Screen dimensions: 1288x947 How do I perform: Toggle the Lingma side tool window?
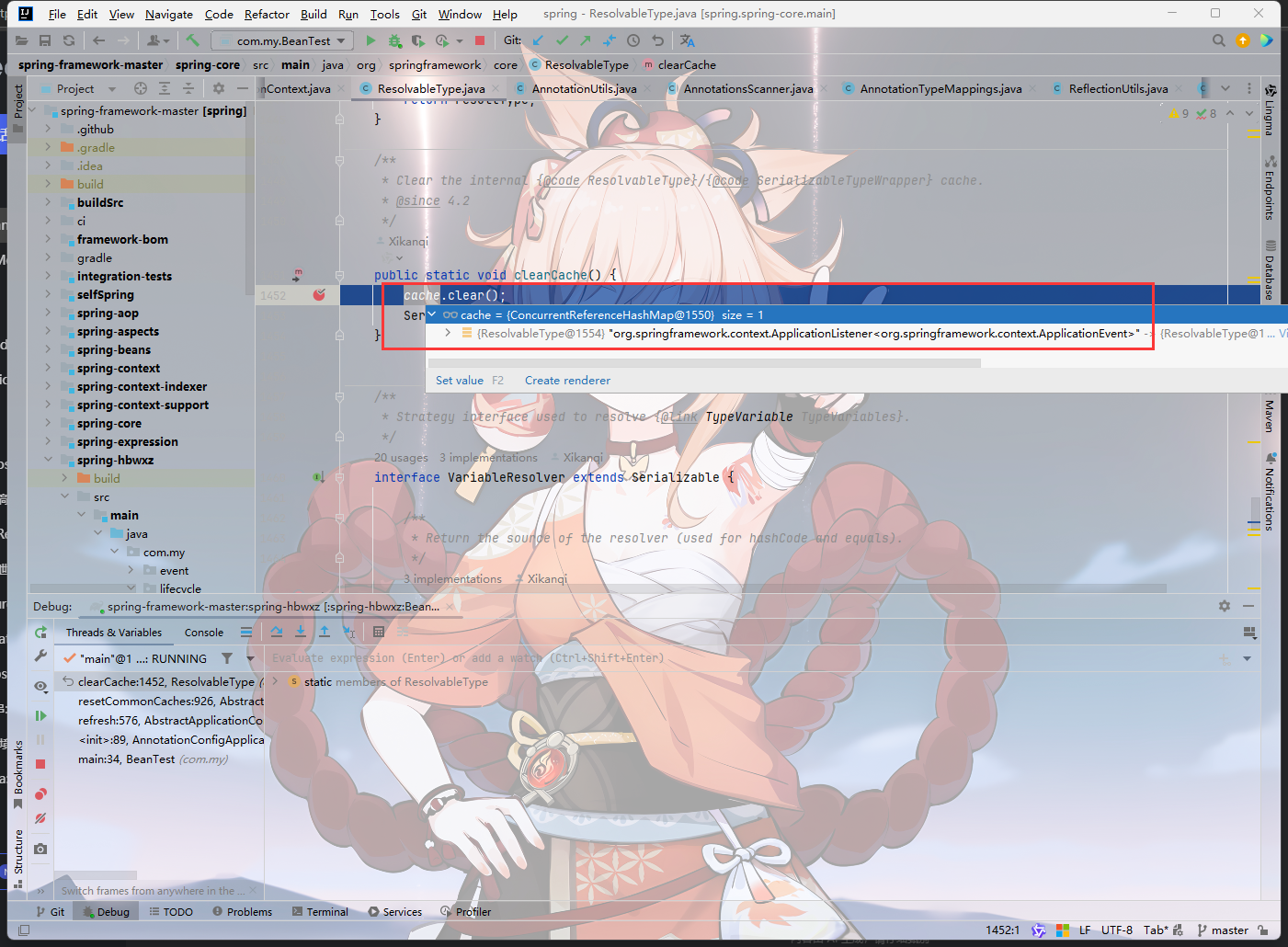tap(1270, 109)
